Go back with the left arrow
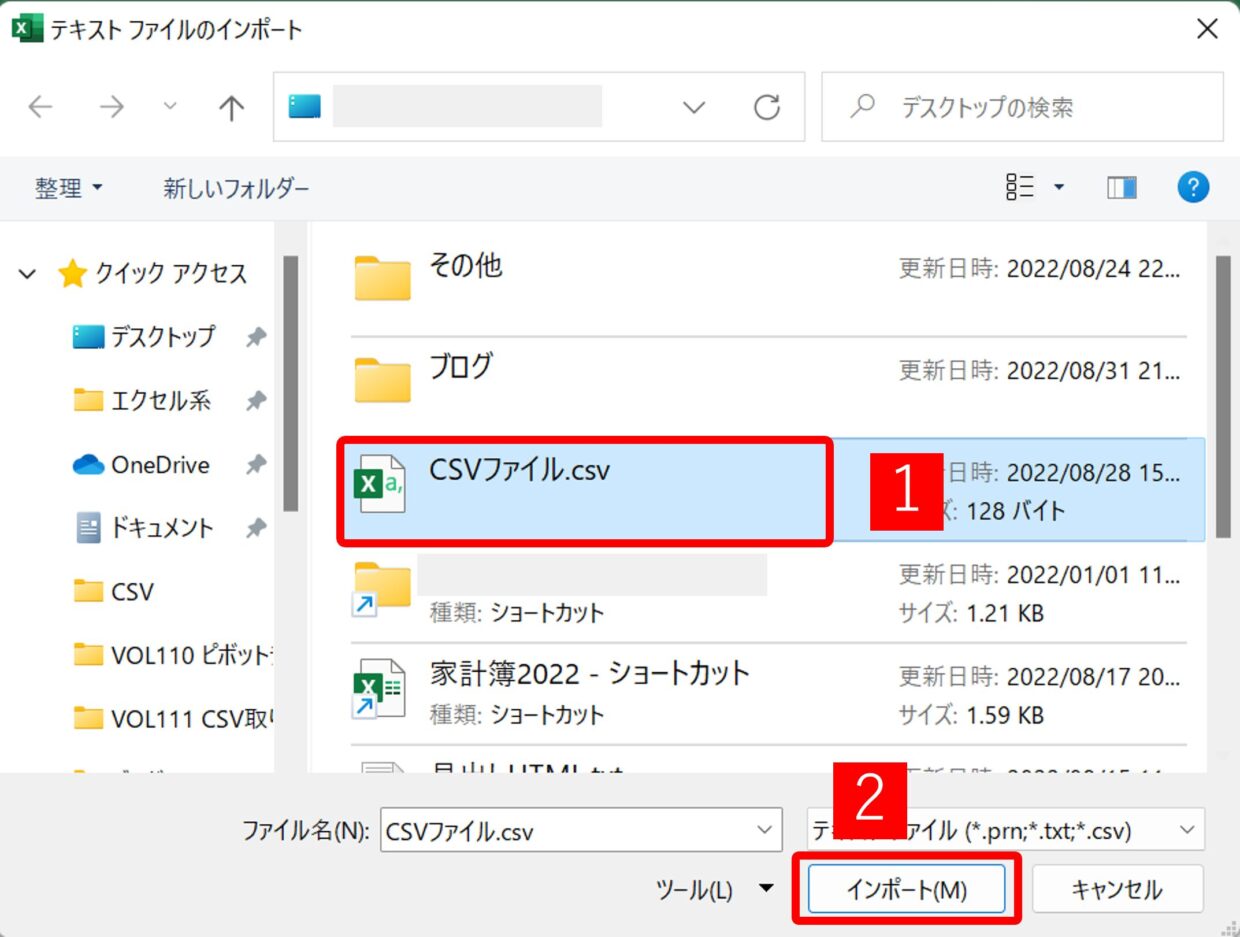 tap(40, 107)
